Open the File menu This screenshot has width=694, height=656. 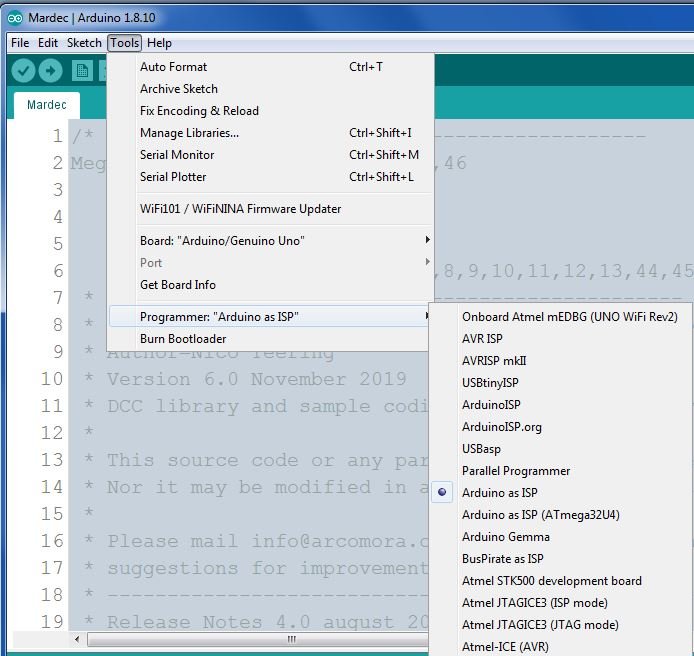click(x=20, y=43)
